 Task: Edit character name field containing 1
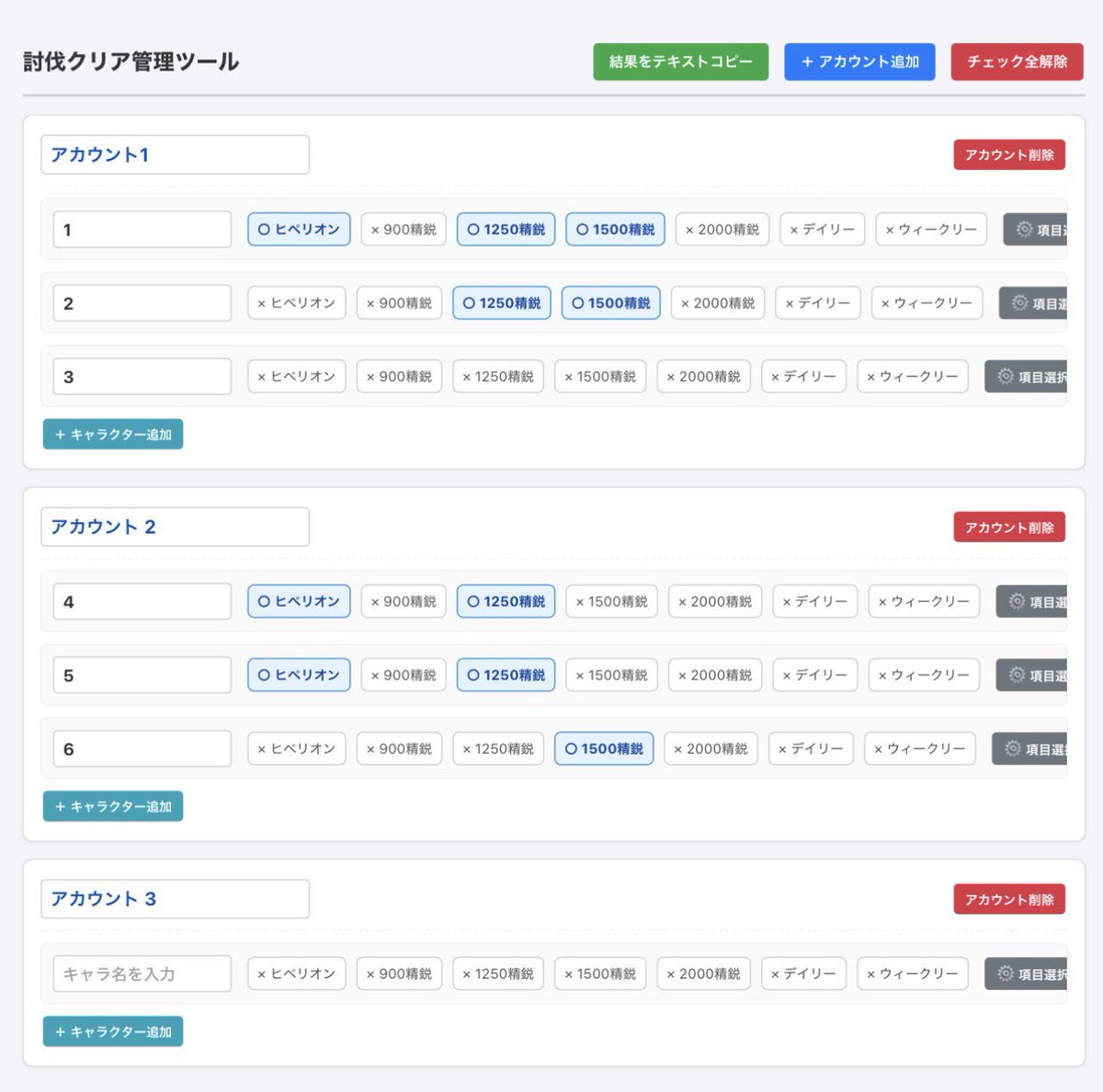142,229
